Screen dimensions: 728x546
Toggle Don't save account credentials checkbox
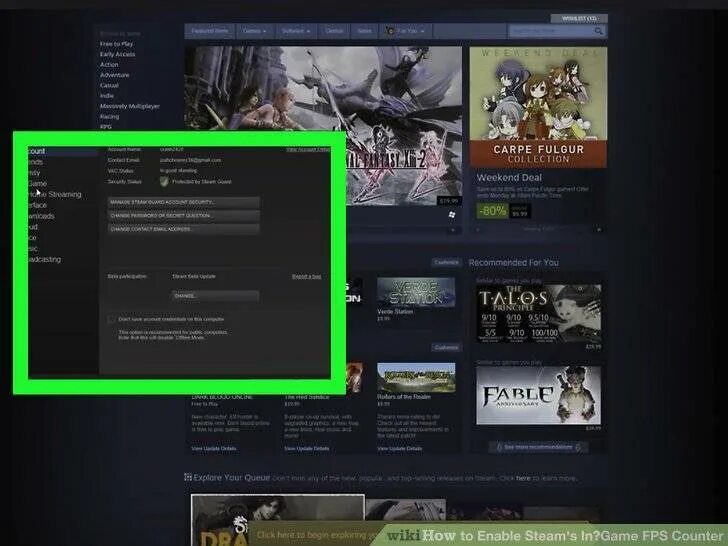pos(111,319)
